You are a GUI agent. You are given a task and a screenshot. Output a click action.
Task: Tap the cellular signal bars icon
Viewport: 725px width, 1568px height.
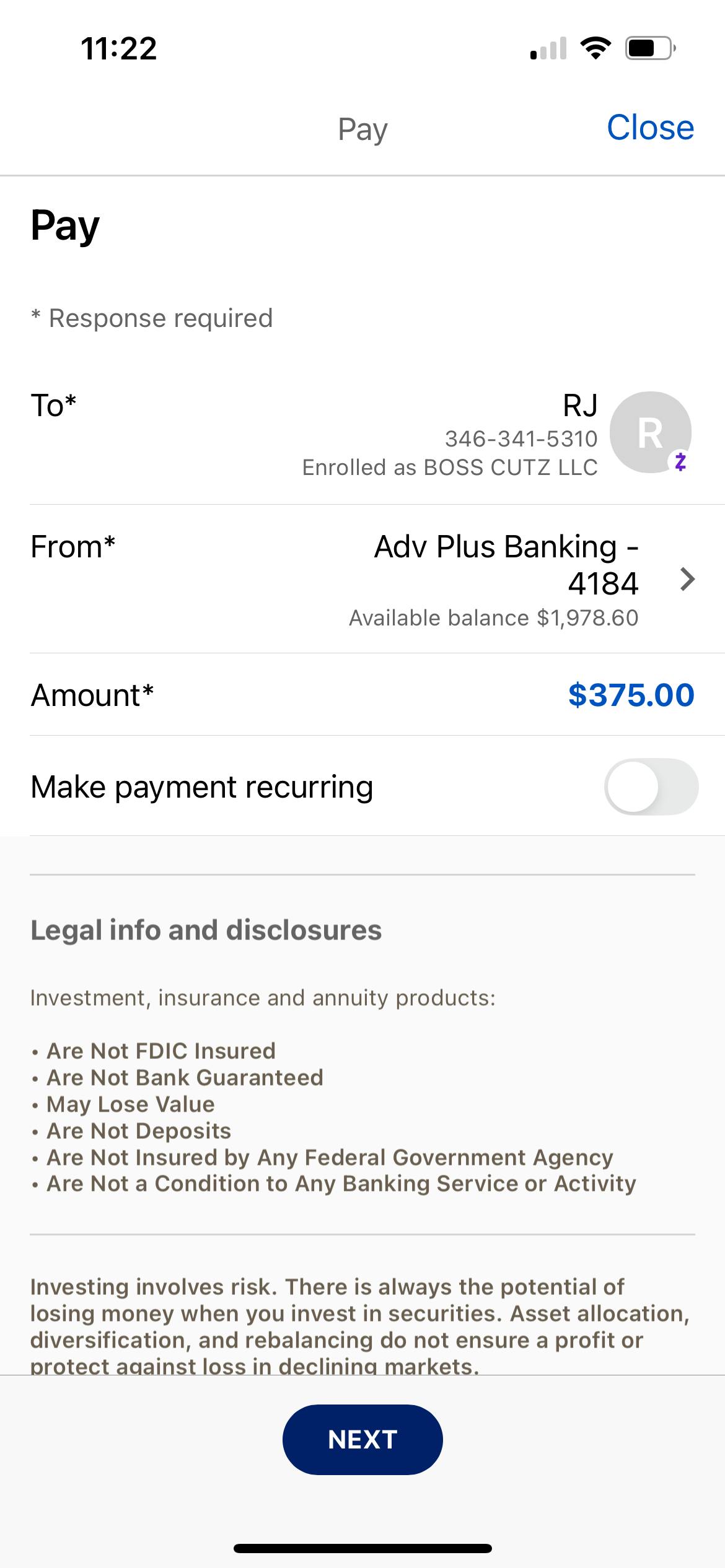click(x=548, y=48)
